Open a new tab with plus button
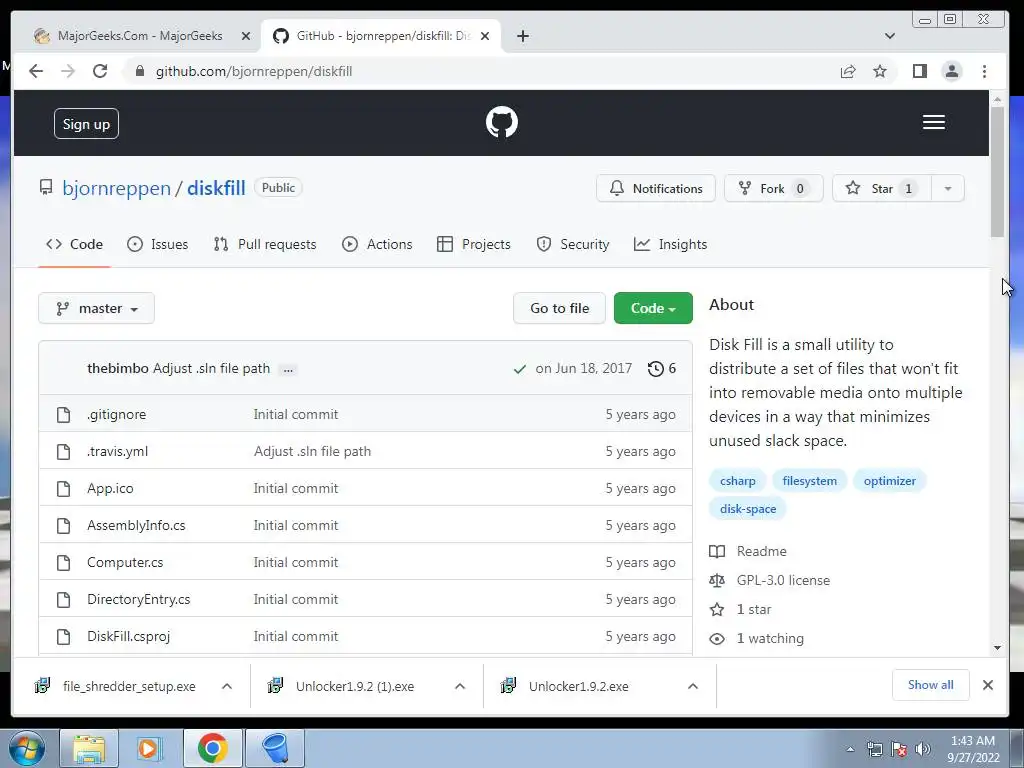 click(522, 36)
